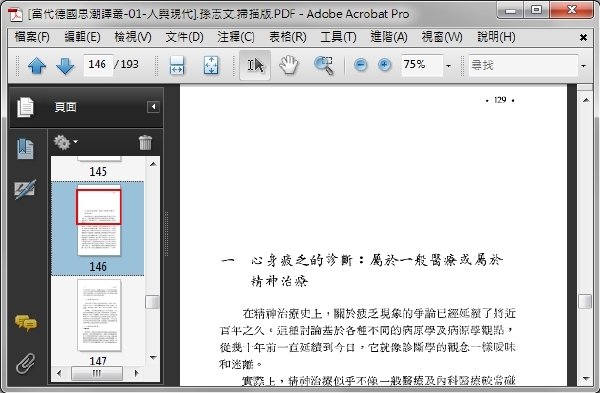Screen dimensions: 600x393
Task: Click the red view box in thumbnail 146
Action: pos(99,207)
